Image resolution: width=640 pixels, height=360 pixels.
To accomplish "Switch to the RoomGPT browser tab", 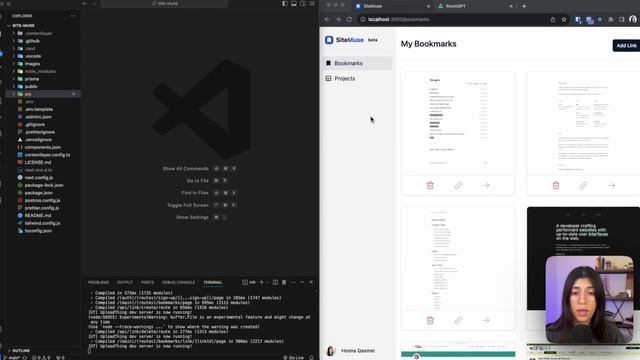I will click(474, 6).
